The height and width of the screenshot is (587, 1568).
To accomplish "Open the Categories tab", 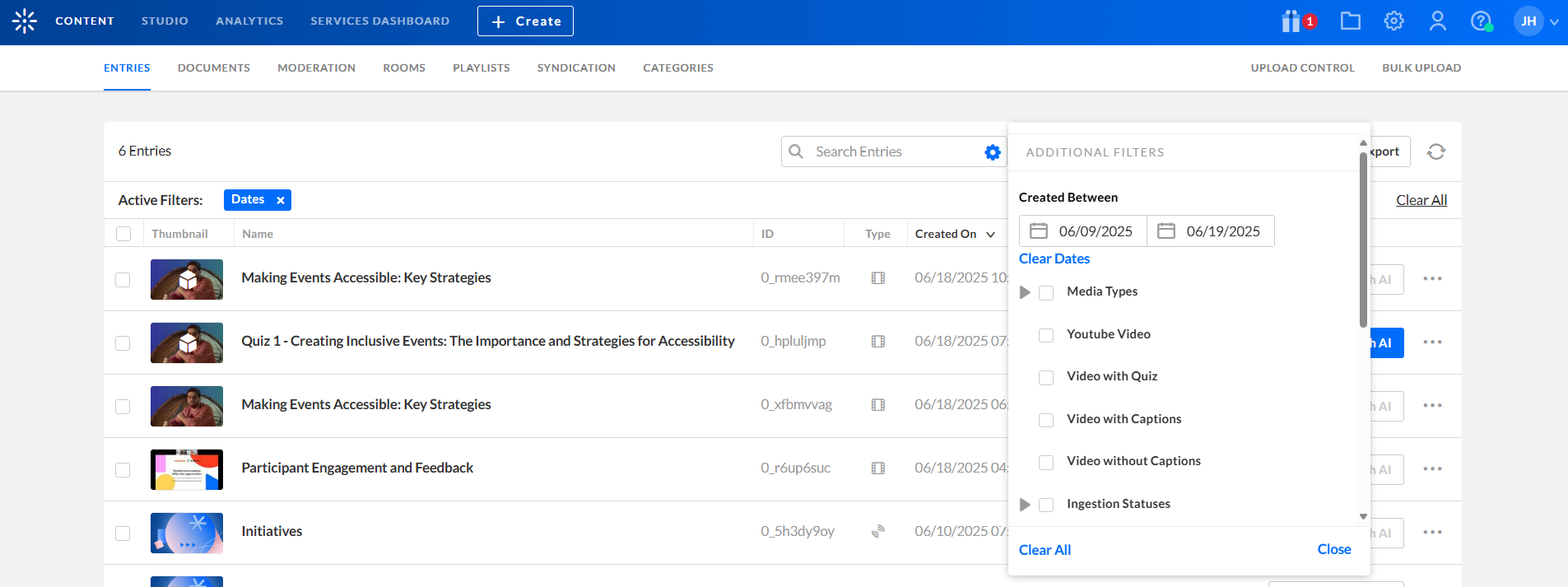I will click(x=678, y=68).
